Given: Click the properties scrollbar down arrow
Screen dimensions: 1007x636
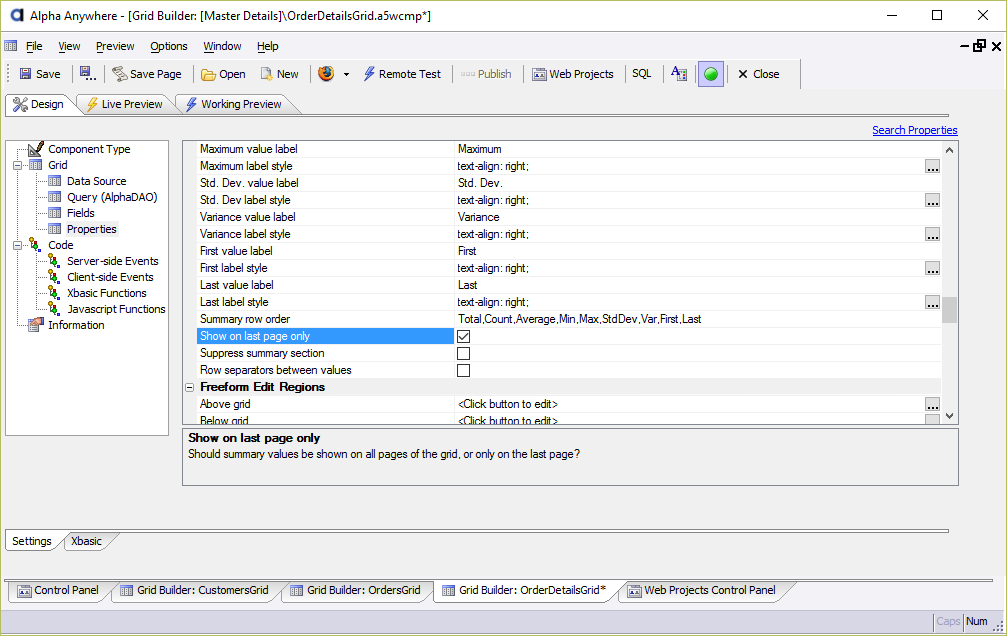Looking at the screenshot, I should click(x=950, y=416).
